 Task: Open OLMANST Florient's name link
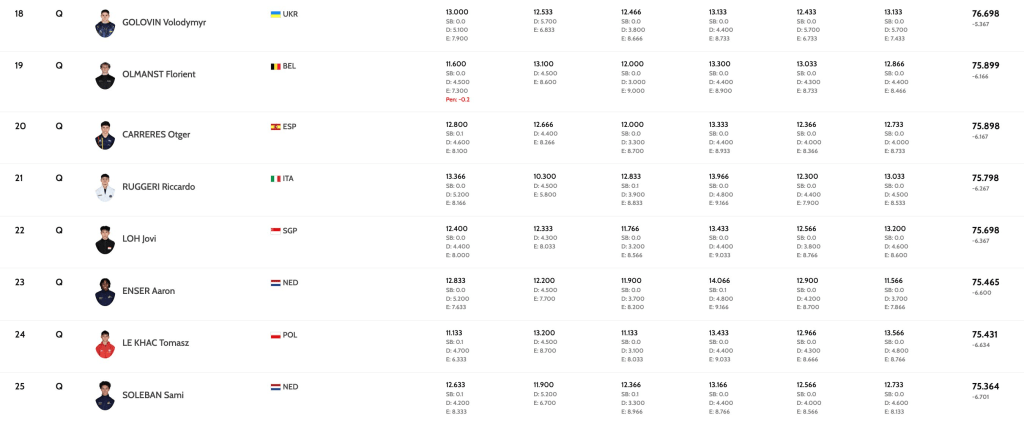click(x=158, y=74)
